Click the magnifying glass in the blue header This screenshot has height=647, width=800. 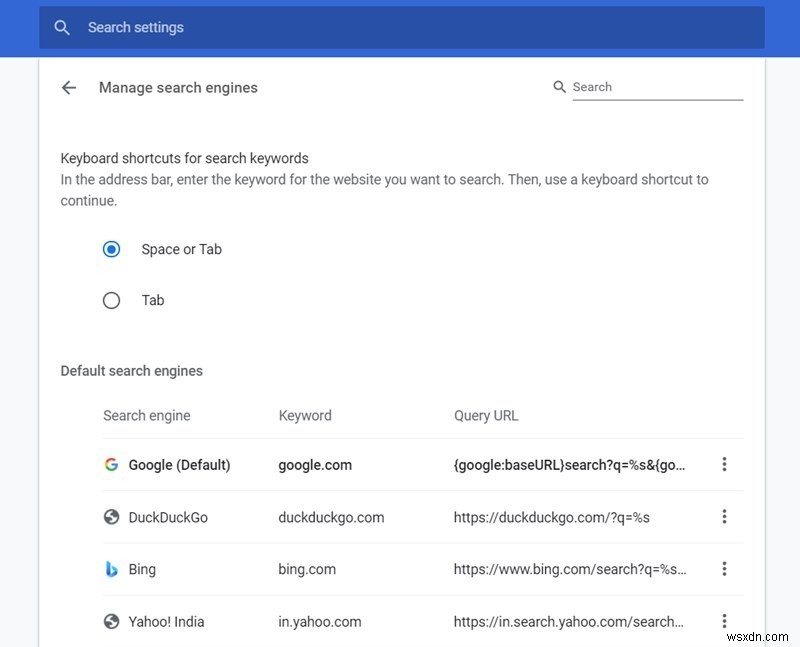(62, 27)
